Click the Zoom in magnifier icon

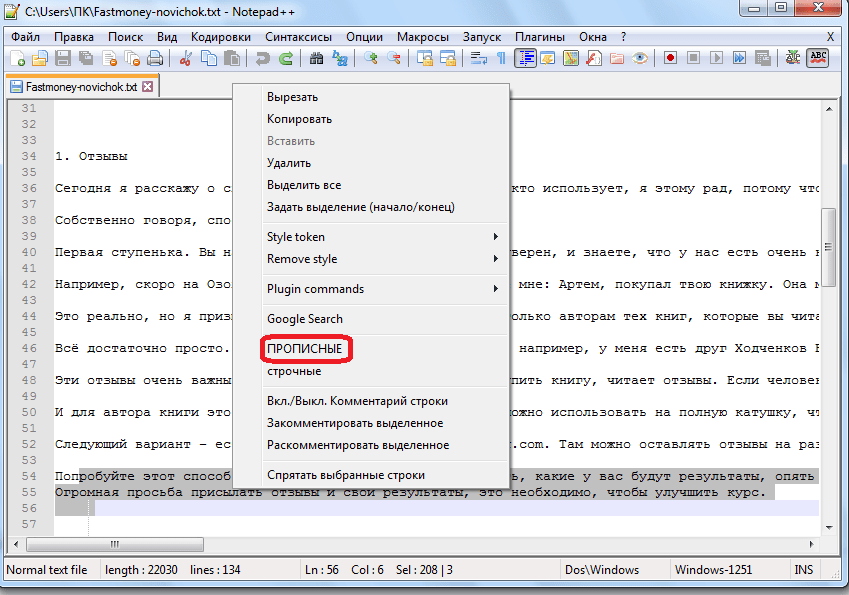pos(371,58)
